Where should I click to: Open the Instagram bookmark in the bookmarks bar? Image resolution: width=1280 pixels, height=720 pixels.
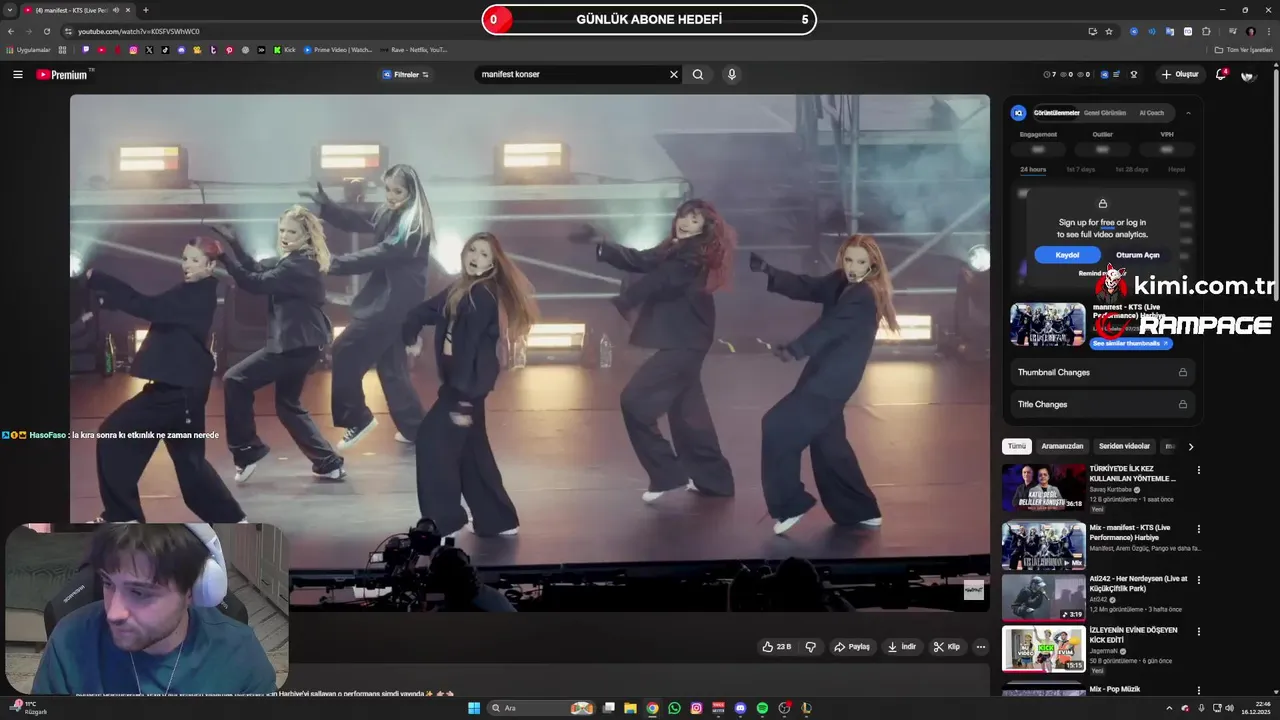(x=133, y=49)
